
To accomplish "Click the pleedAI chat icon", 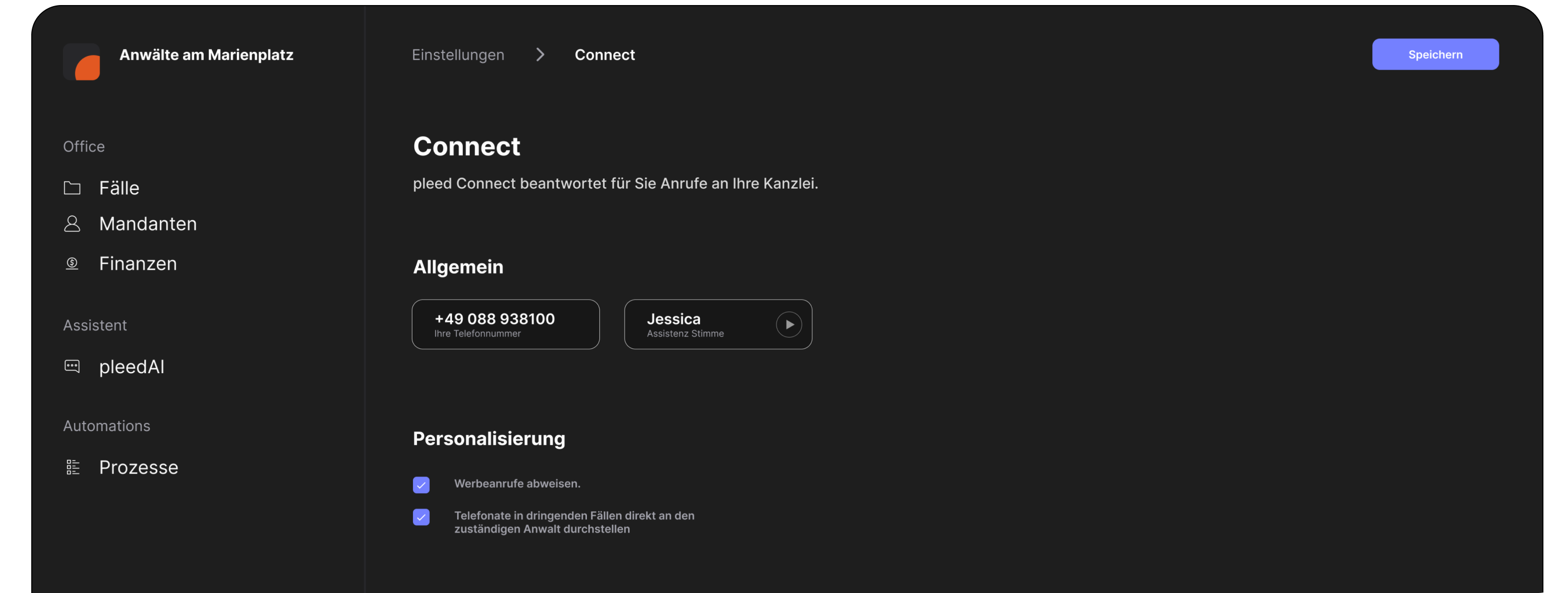I will (x=72, y=367).
